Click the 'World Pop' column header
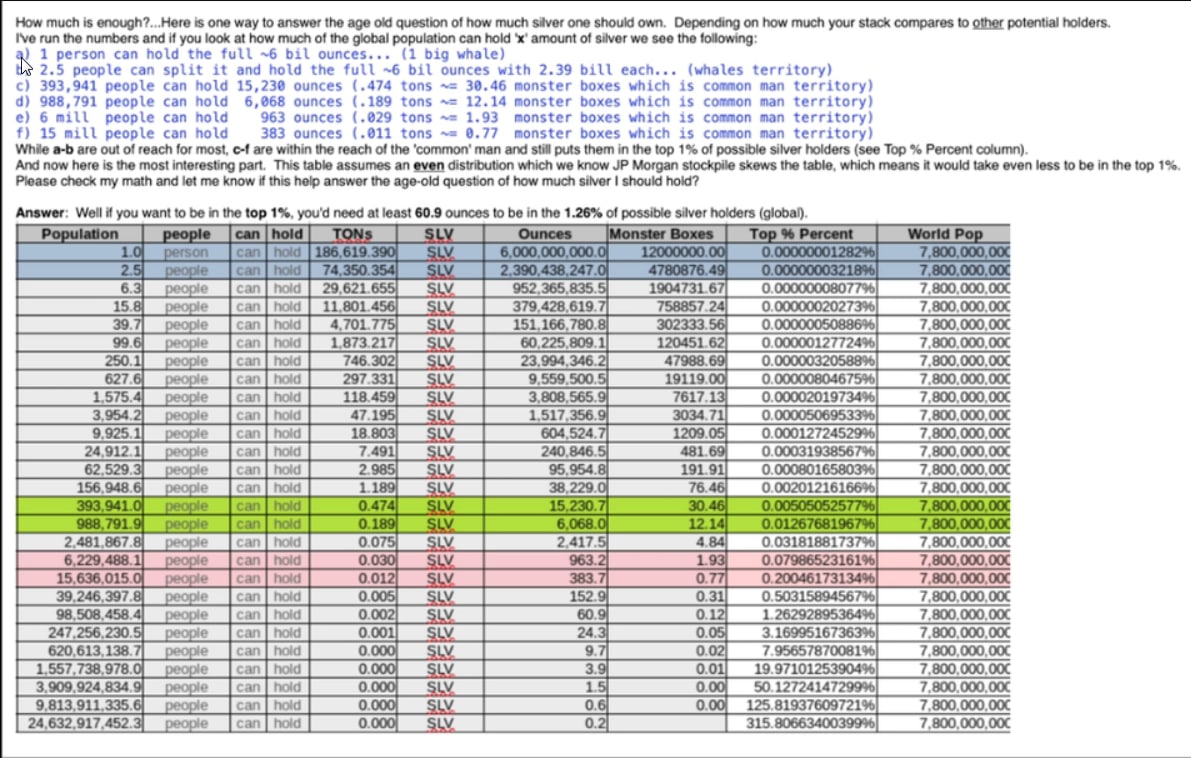The image size is (1191, 758). coord(943,234)
